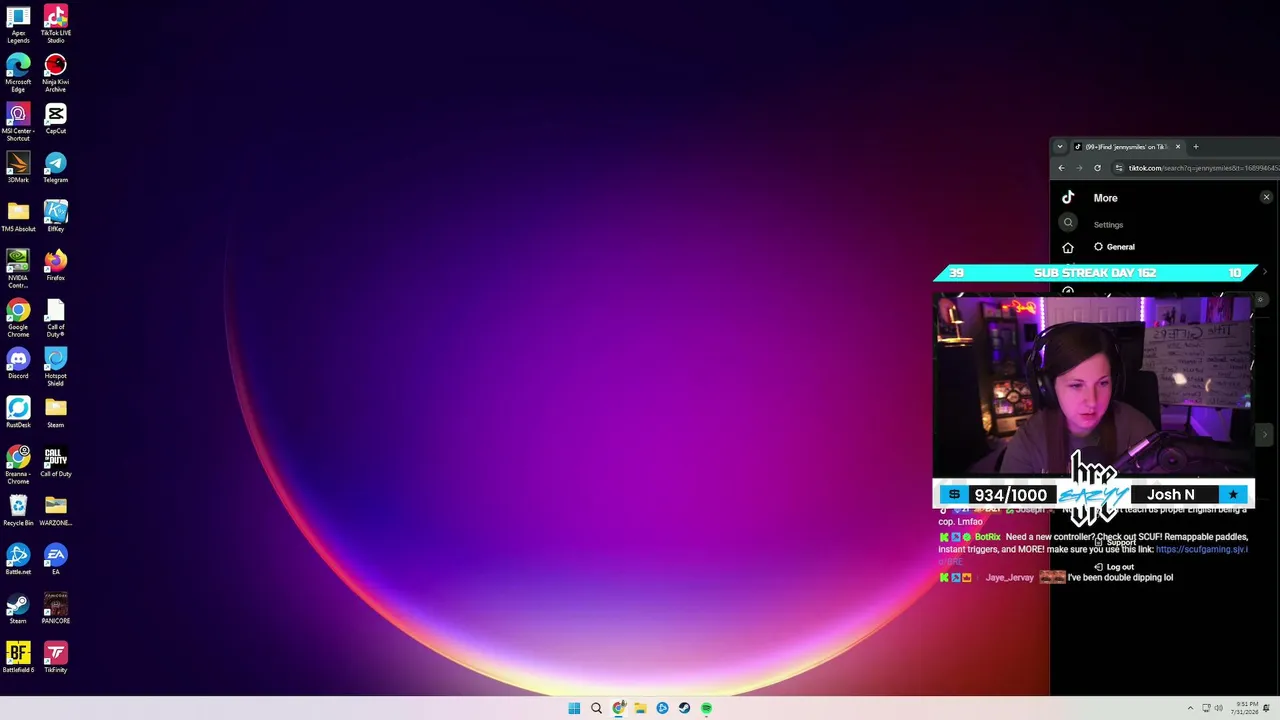Select the Steam app desktop shortcut
This screenshot has width=1280, height=720.
(18, 608)
